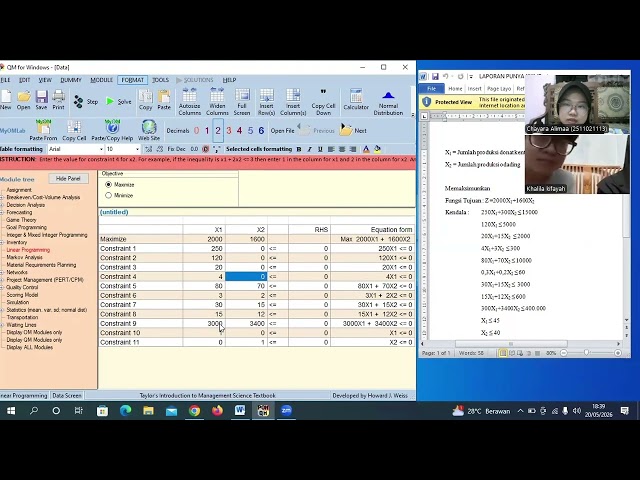Open the Web Site globe icon
The image size is (640, 480).
[x=149, y=131]
